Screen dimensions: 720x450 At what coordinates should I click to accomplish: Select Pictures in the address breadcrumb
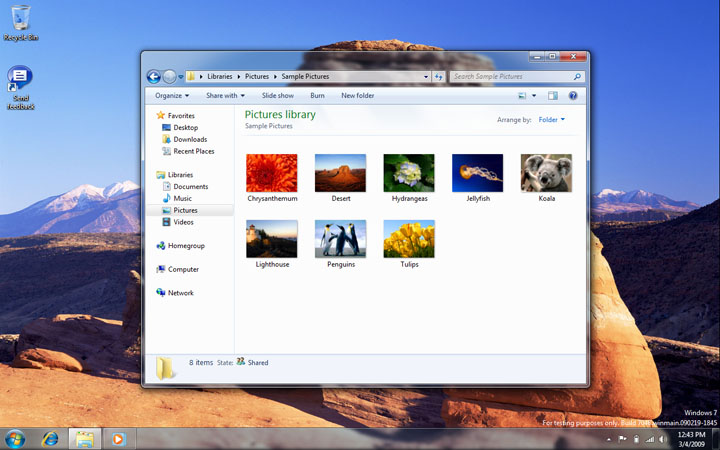click(257, 77)
